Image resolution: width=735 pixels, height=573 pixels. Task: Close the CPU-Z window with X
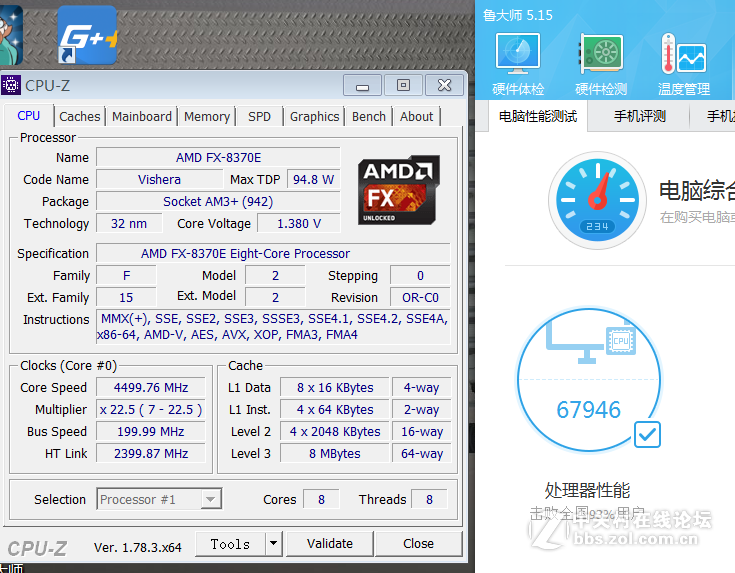tap(444, 85)
